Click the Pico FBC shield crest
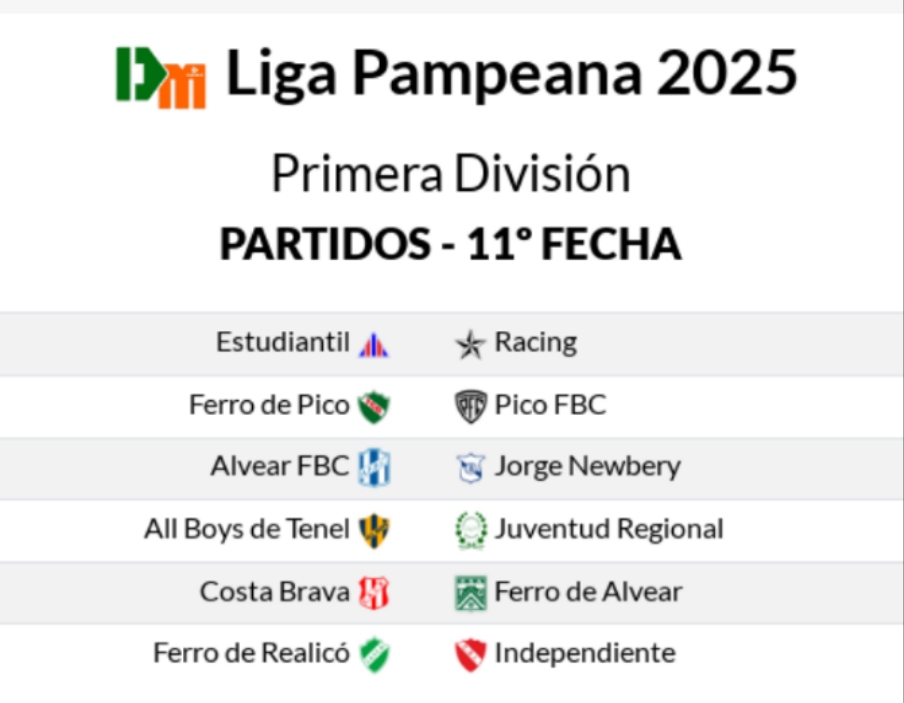This screenshot has width=904, height=703. point(470,406)
